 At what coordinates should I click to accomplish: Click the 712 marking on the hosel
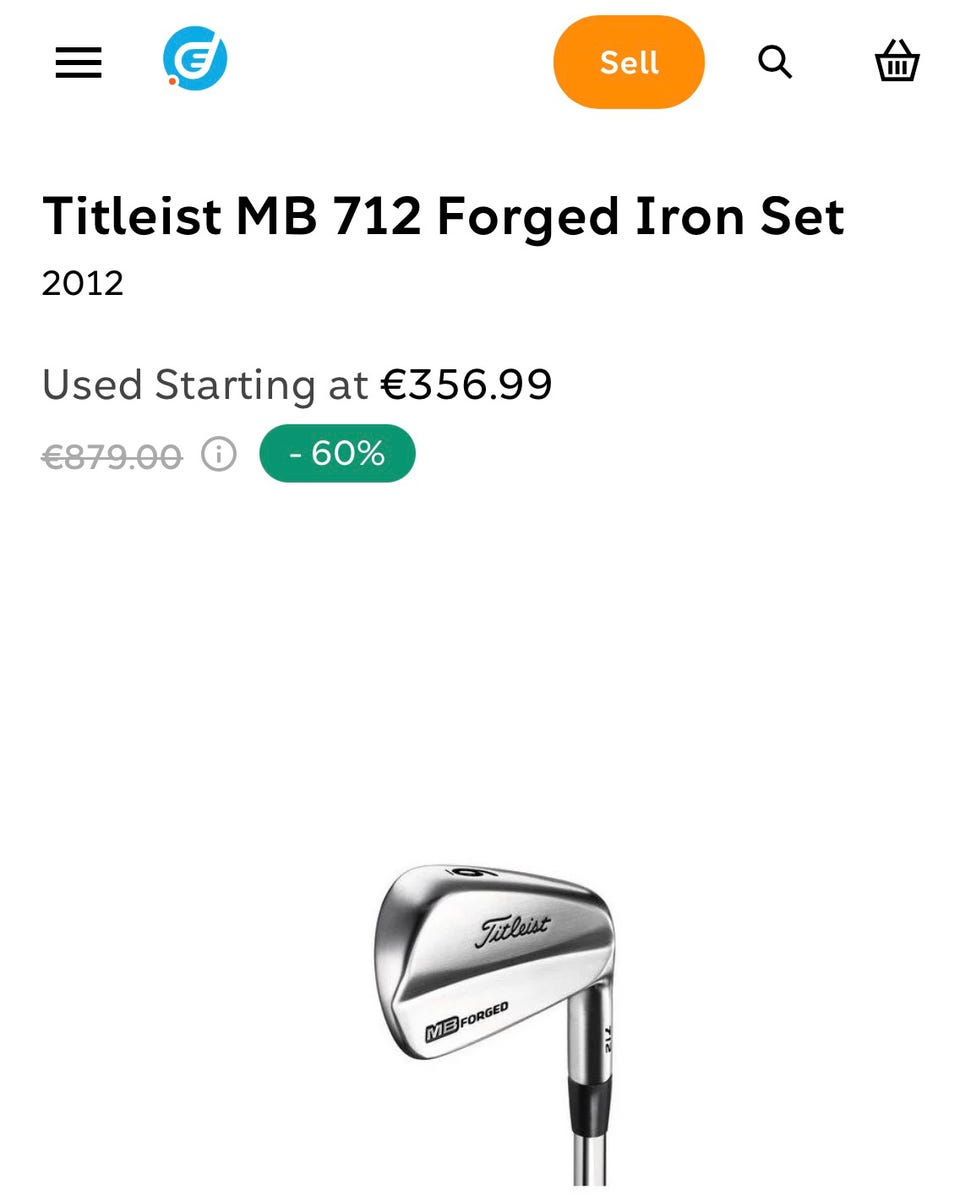click(x=606, y=1040)
